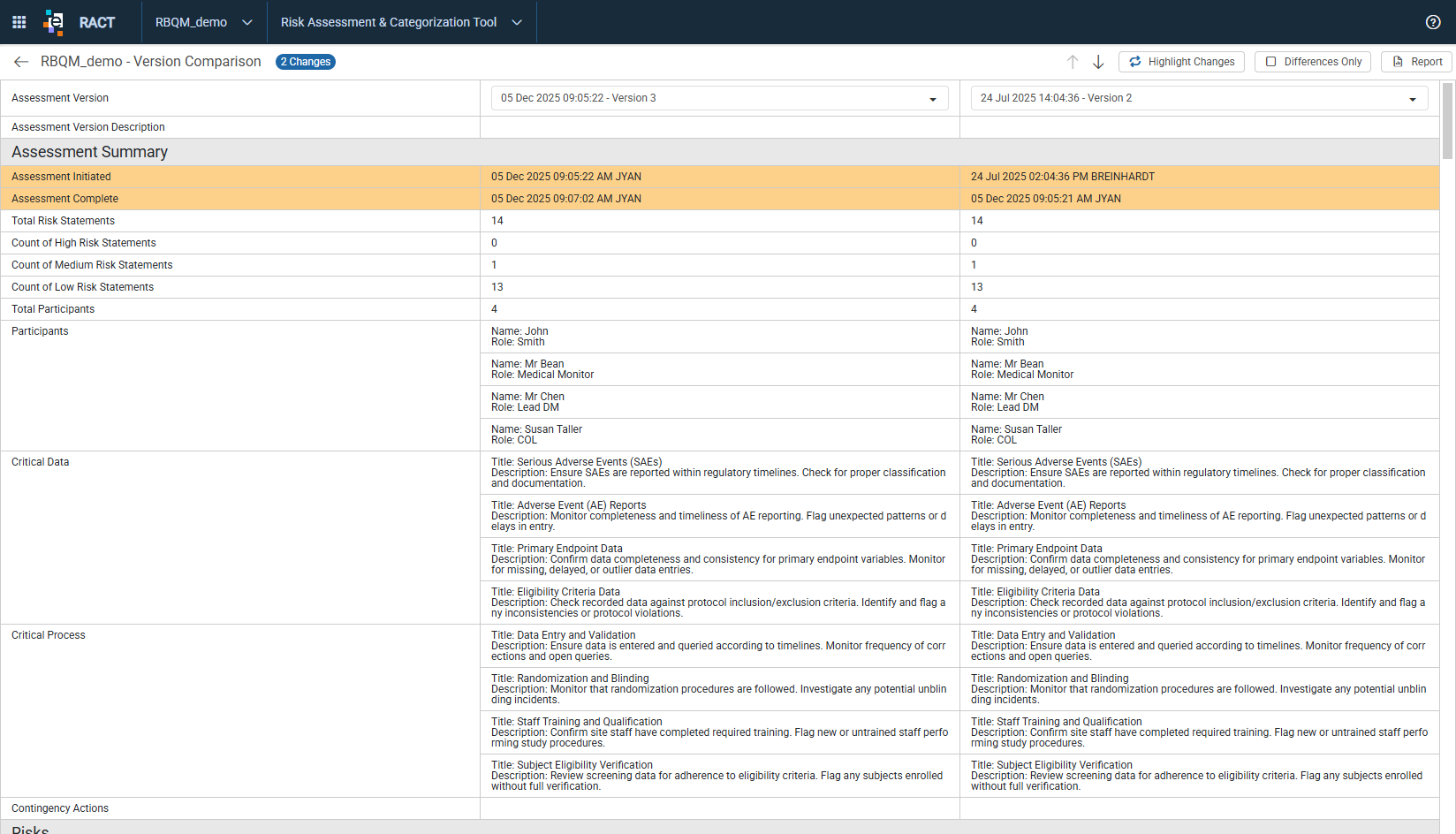Click the Critical Data row label

pos(40,462)
